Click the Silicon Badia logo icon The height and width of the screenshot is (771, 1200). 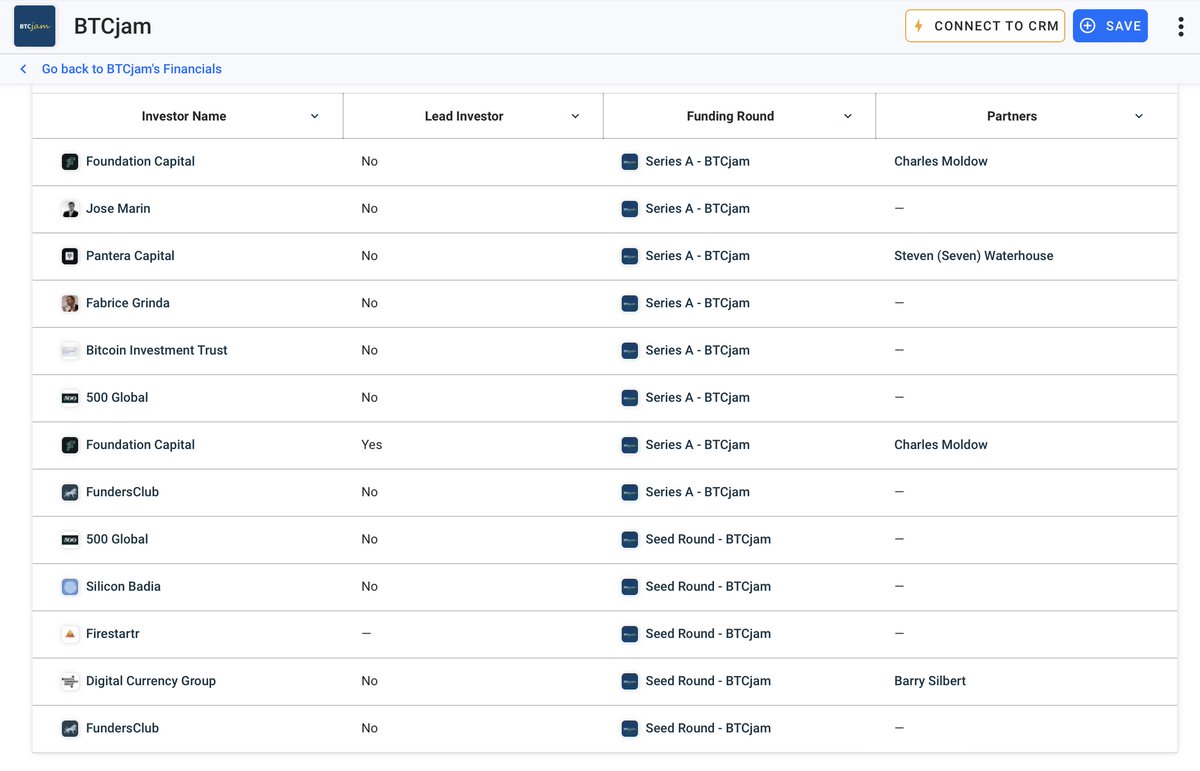(x=70, y=587)
